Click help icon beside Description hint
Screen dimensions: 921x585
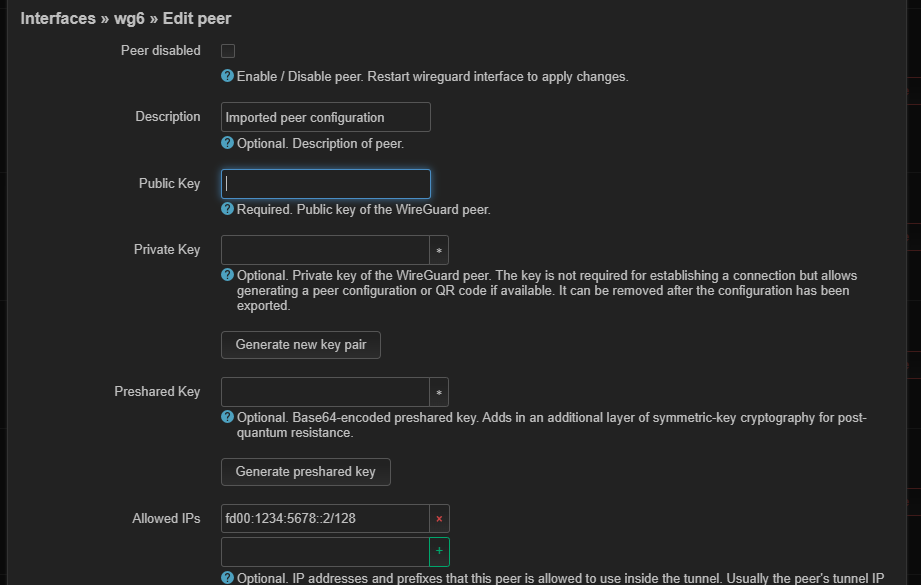[227, 144]
